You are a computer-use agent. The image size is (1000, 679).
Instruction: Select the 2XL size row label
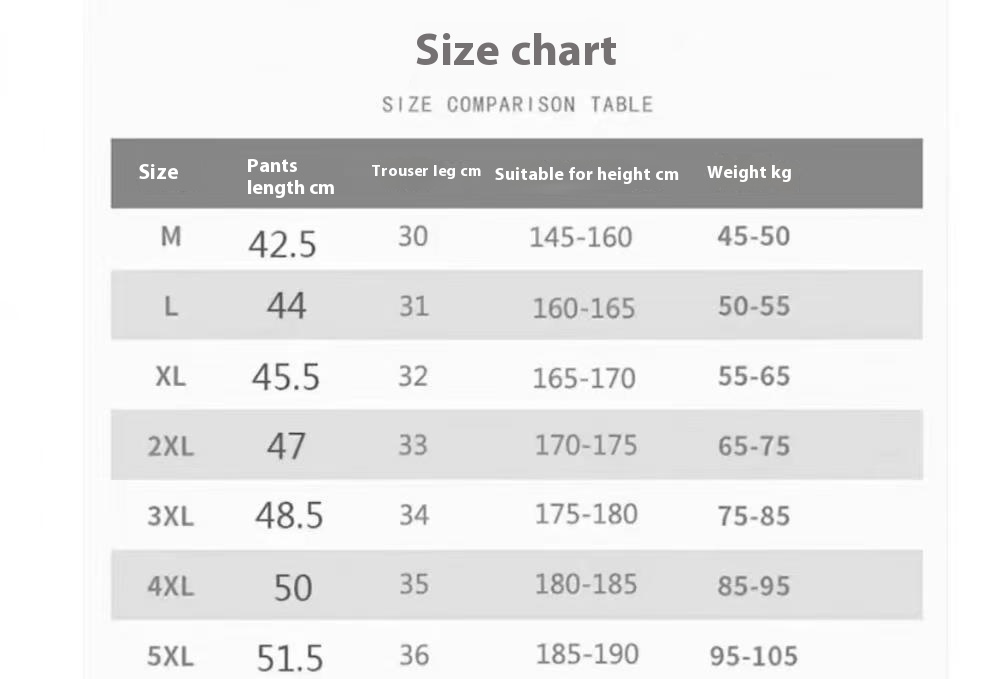pyautogui.click(x=171, y=446)
